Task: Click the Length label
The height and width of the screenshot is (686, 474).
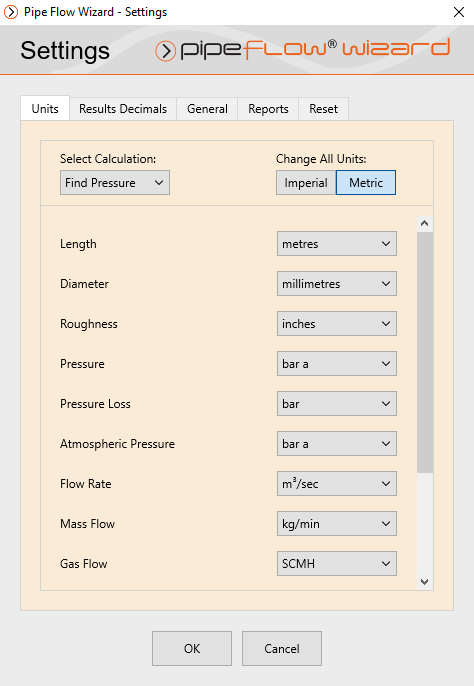Action: pyautogui.click(x=78, y=244)
